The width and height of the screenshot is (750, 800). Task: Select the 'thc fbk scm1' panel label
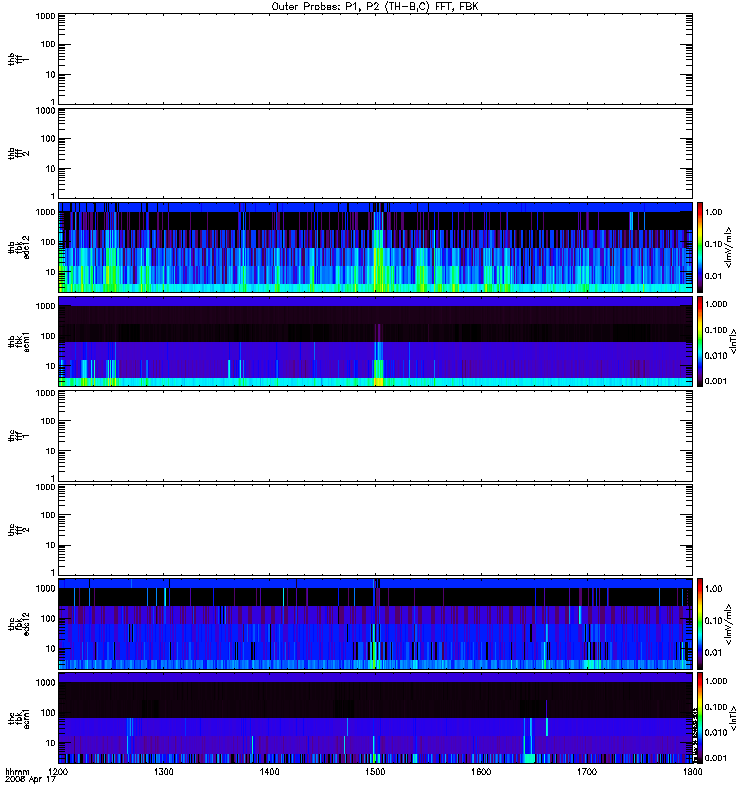(18, 718)
